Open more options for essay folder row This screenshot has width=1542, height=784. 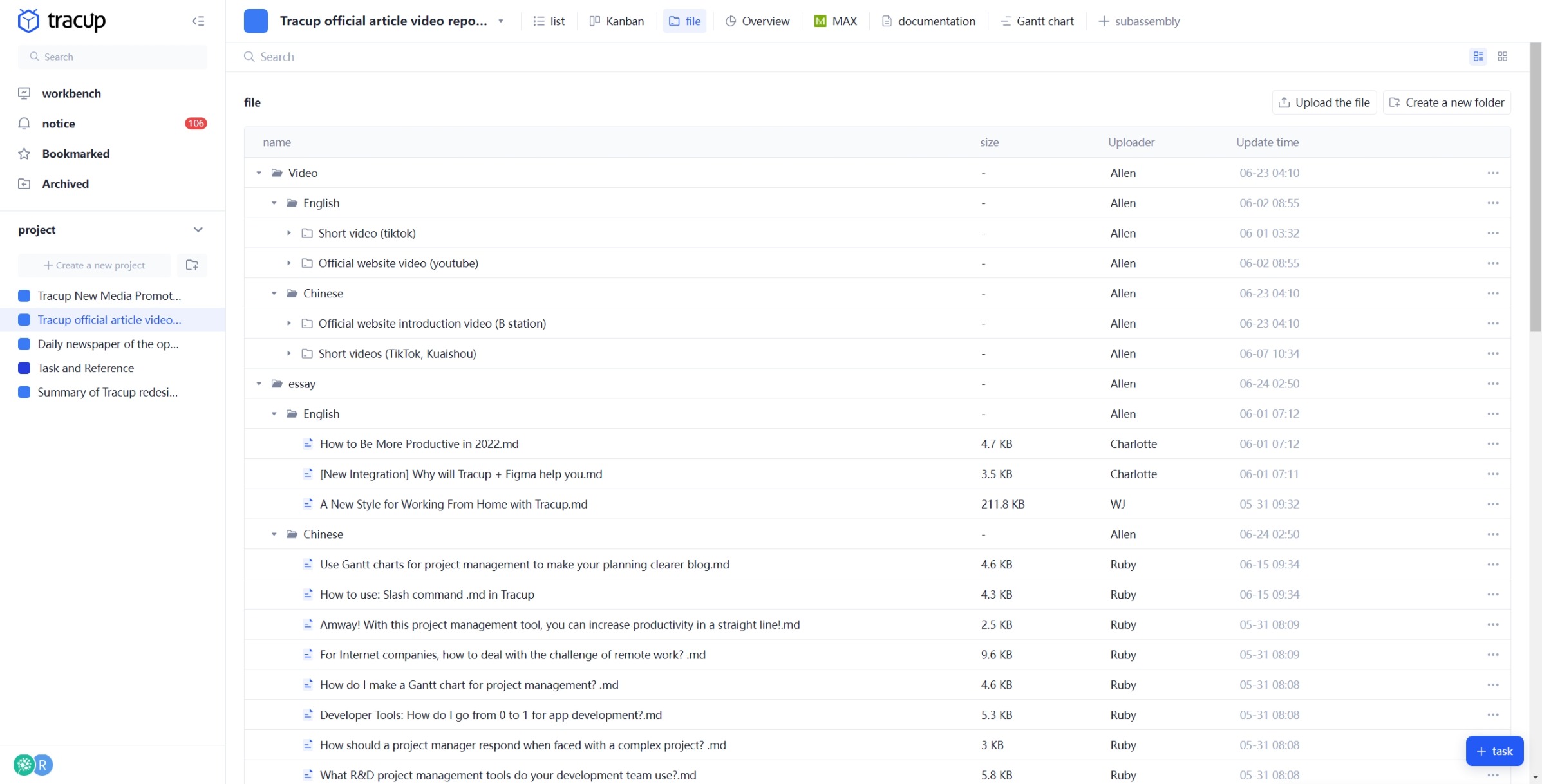(x=1492, y=384)
